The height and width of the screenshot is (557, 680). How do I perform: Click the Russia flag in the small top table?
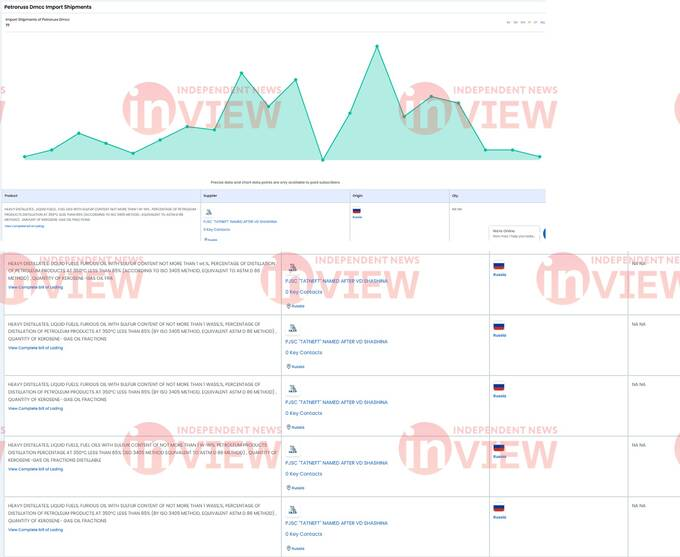coord(356,211)
